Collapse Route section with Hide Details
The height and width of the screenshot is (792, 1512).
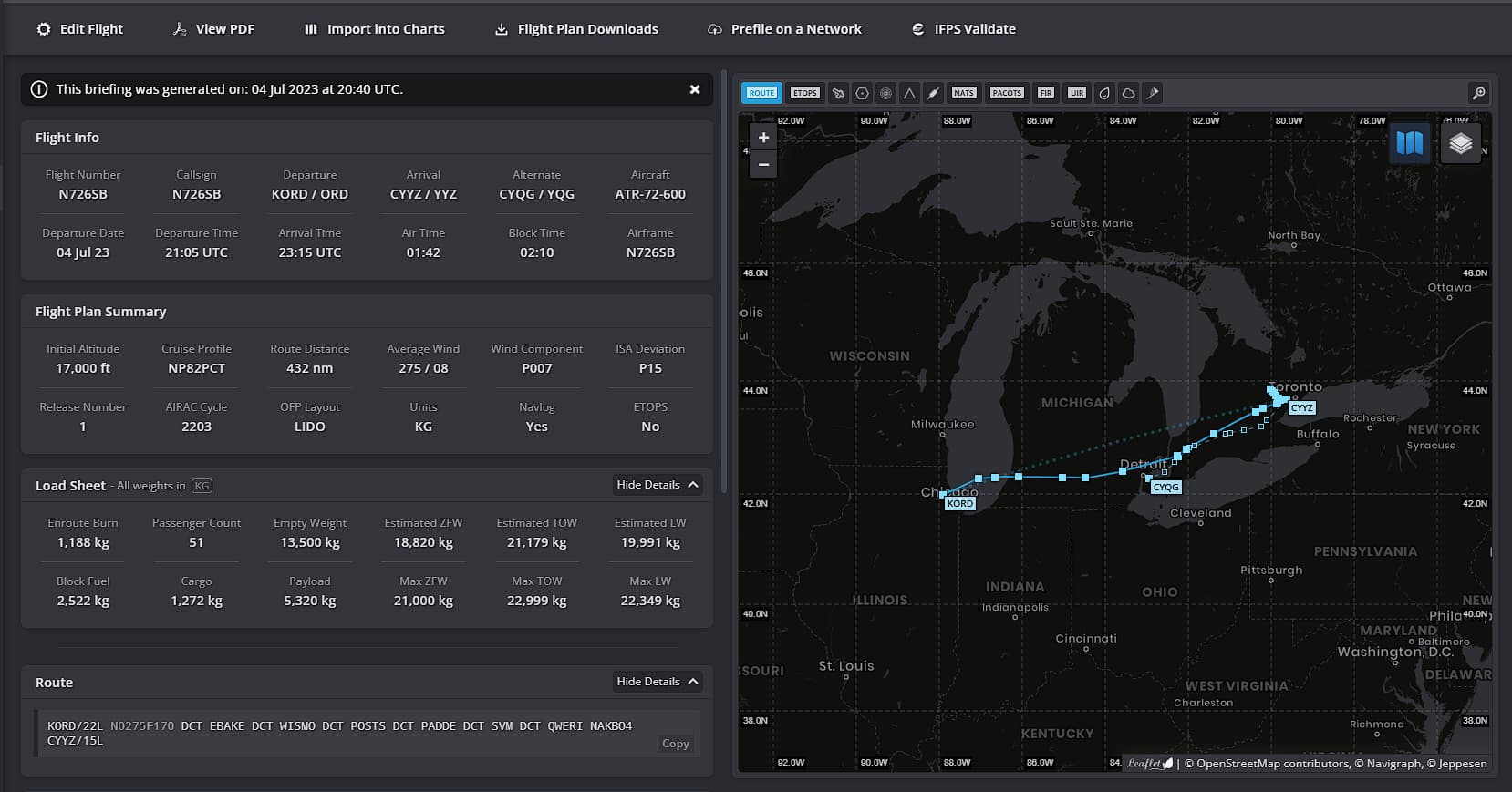(x=658, y=682)
